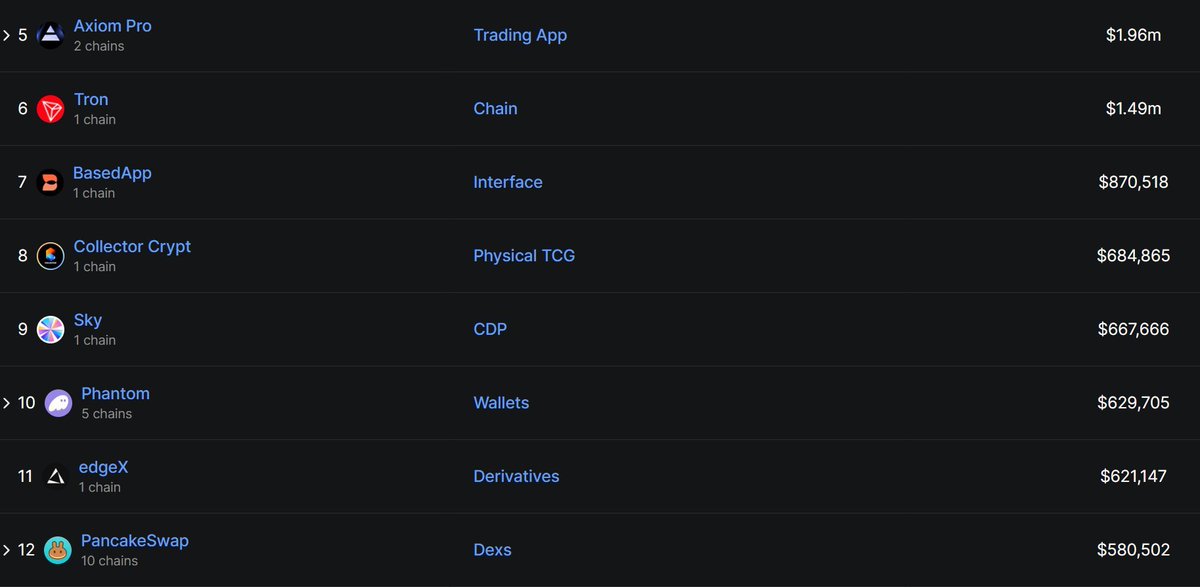The height and width of the screenshot is (587, 1200).
Task: Click the Axiom Pro logo icon
Action: pyautogui.click(x=50, y=36)
